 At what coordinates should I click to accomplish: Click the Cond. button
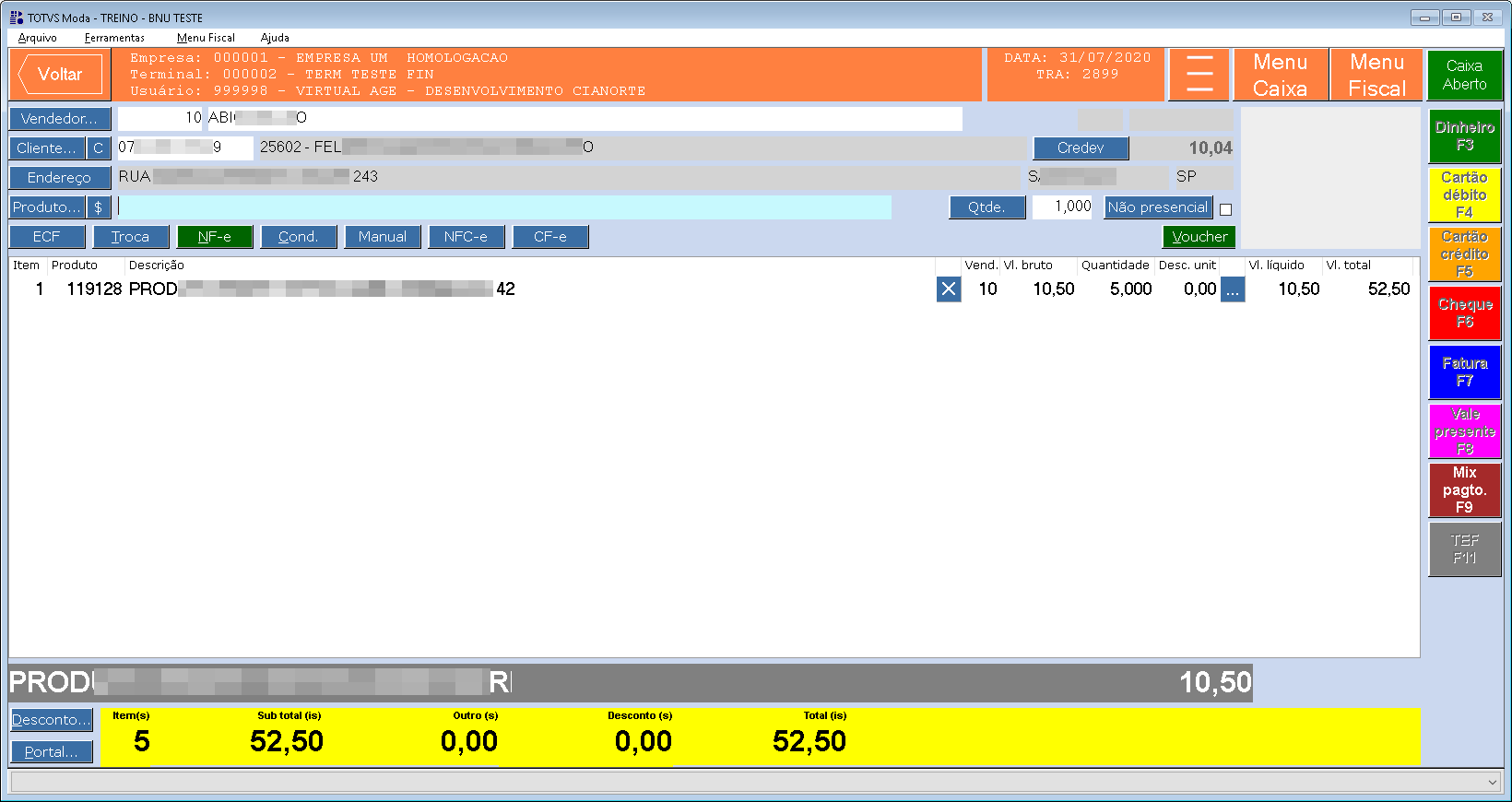299,237
